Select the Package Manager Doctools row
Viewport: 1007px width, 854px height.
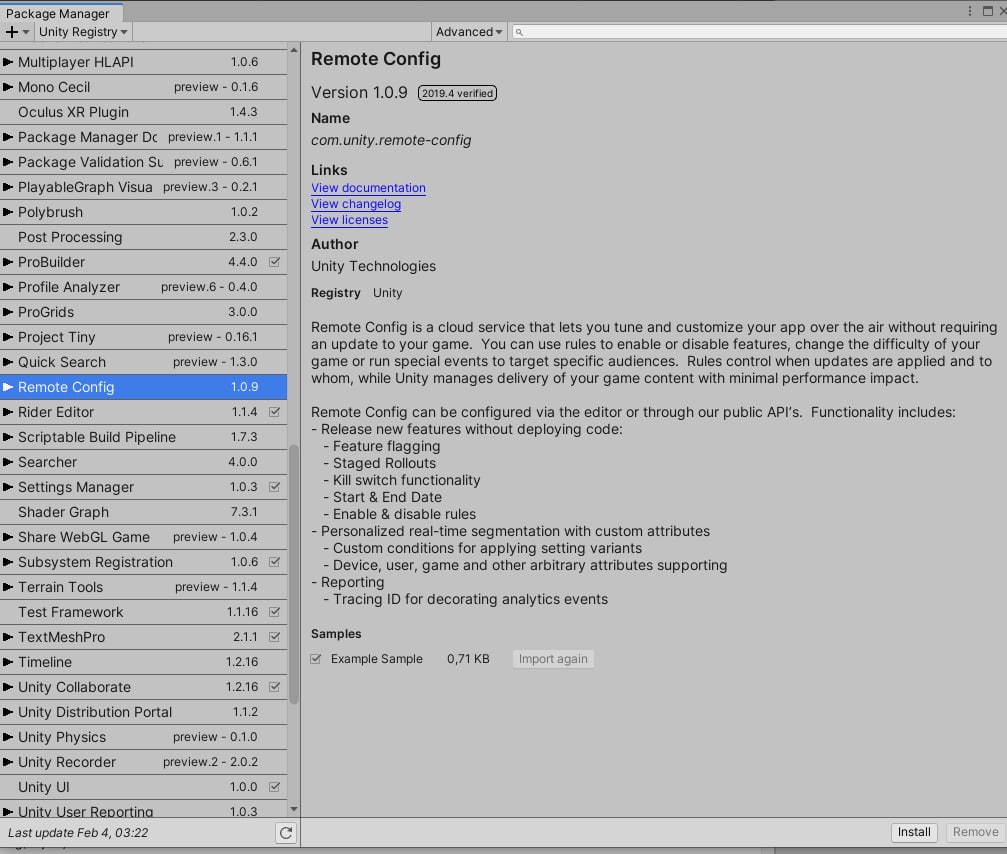tap(143, 137)
